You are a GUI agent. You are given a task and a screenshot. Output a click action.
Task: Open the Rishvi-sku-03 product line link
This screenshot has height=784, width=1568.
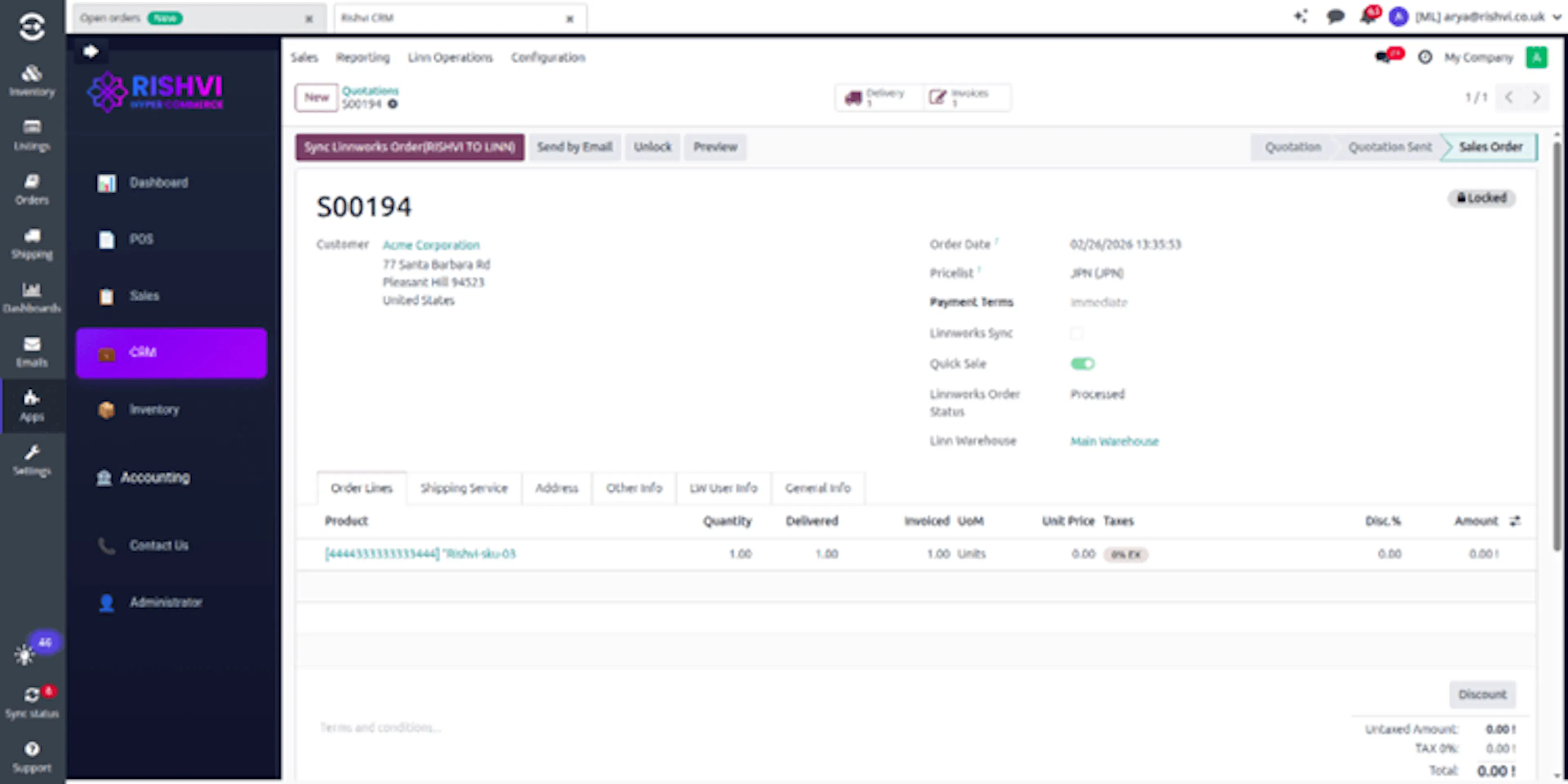[420, 554]
